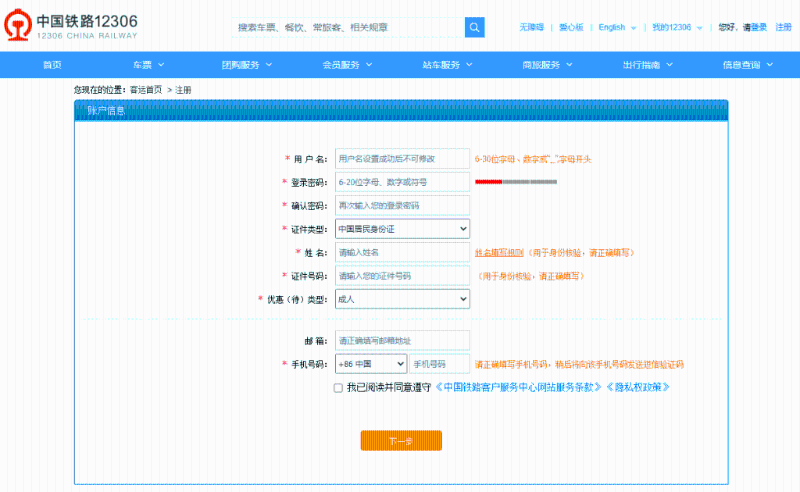
Task: Open the 证件类型 dropdown
Action: pos(402,229)
